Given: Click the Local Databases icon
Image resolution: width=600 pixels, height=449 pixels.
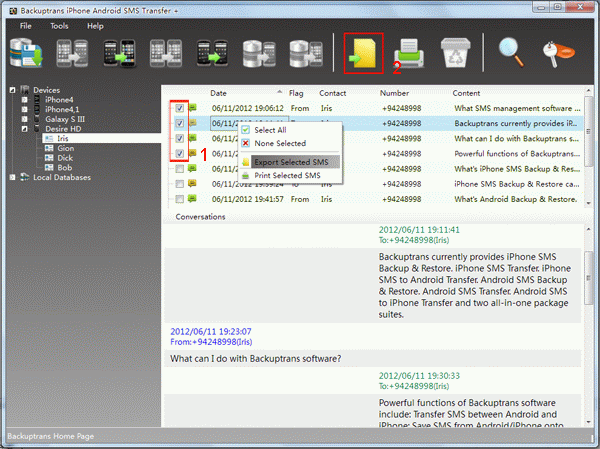Looking at the screenshot, I should [x=25, y=177].
